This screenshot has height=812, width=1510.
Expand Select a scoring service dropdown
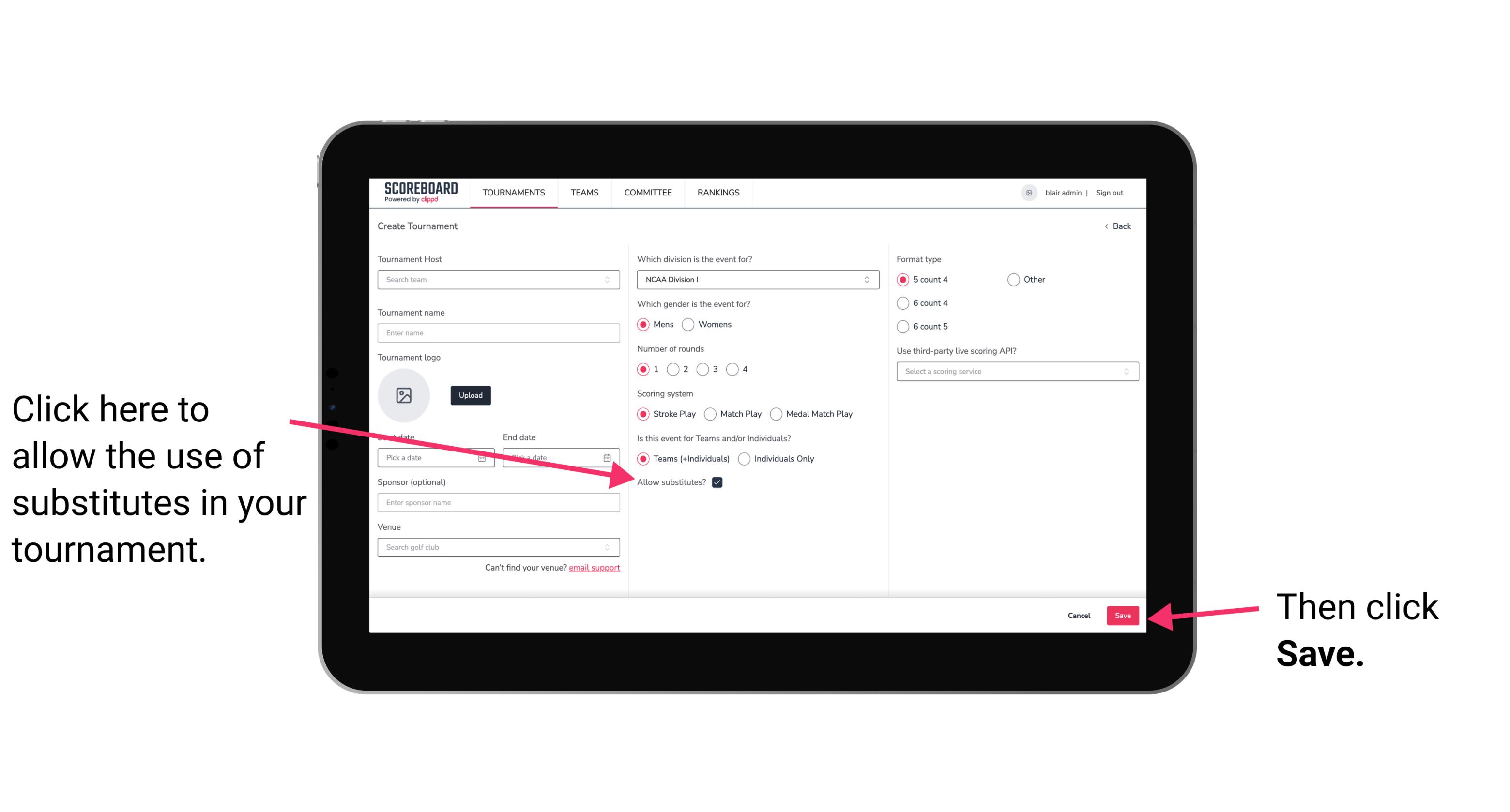point(1015,371)
